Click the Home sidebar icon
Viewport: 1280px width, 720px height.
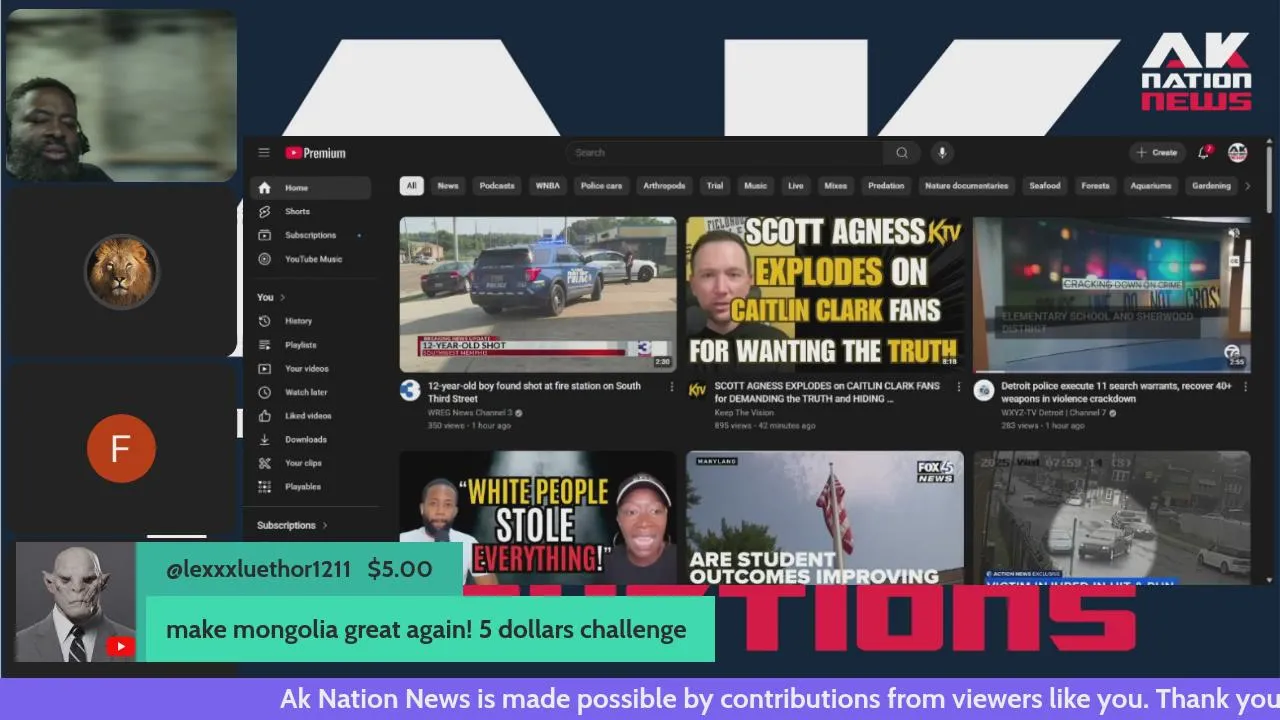click(264, 188)
